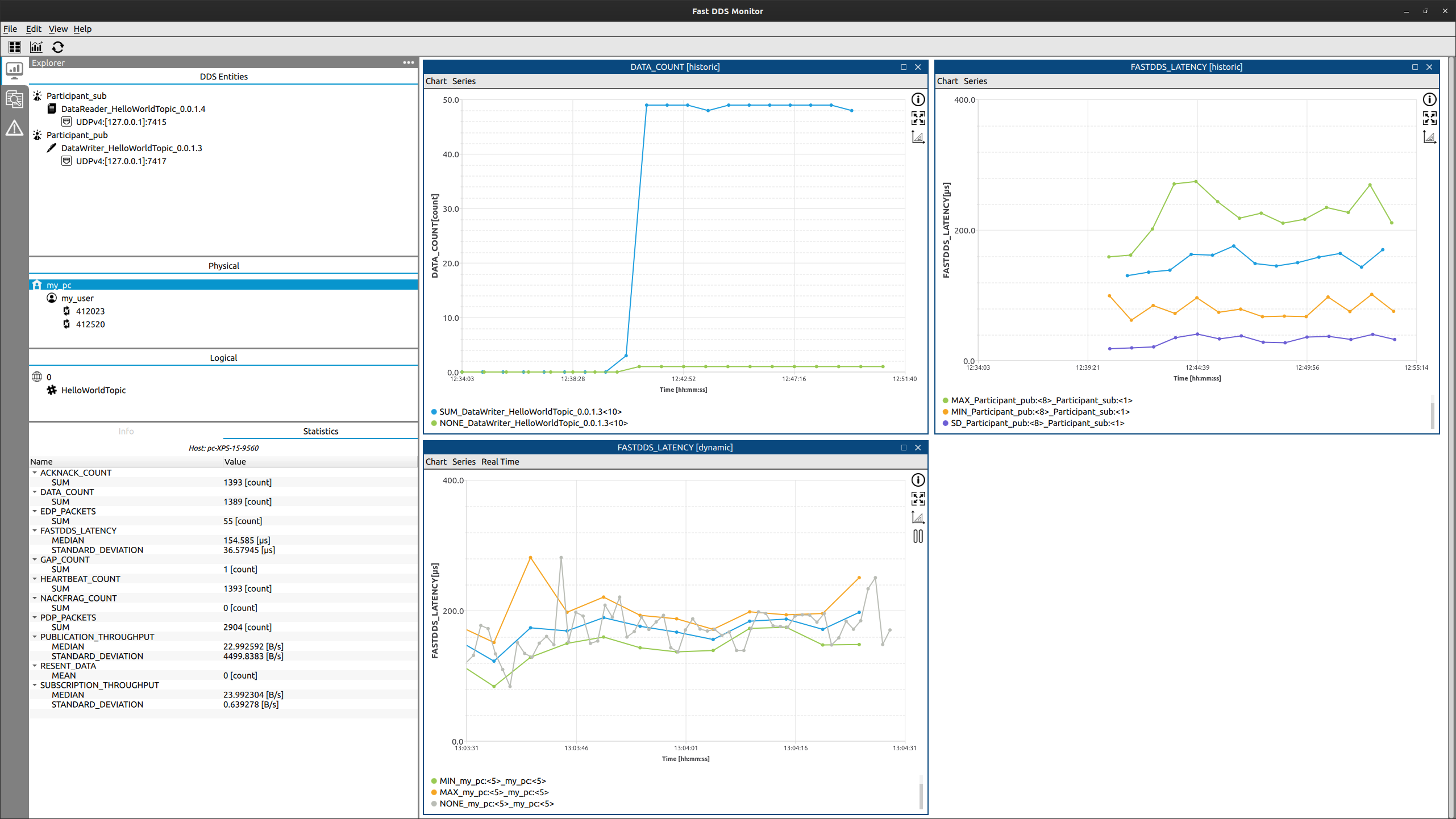Click SUM_DataWriter_HelloWorldTopic blue legend marker
The width and height of the screenshot is (1456, 819).
(434, 412)
